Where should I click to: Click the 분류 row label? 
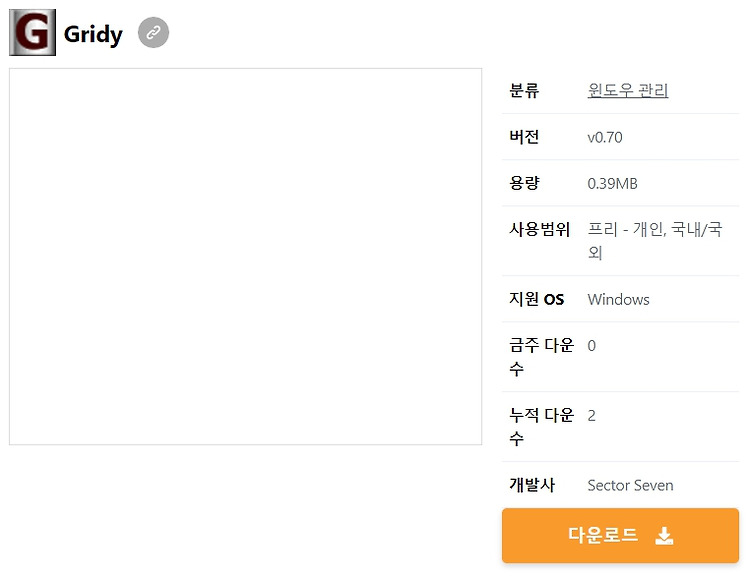(x=524, y=90)
